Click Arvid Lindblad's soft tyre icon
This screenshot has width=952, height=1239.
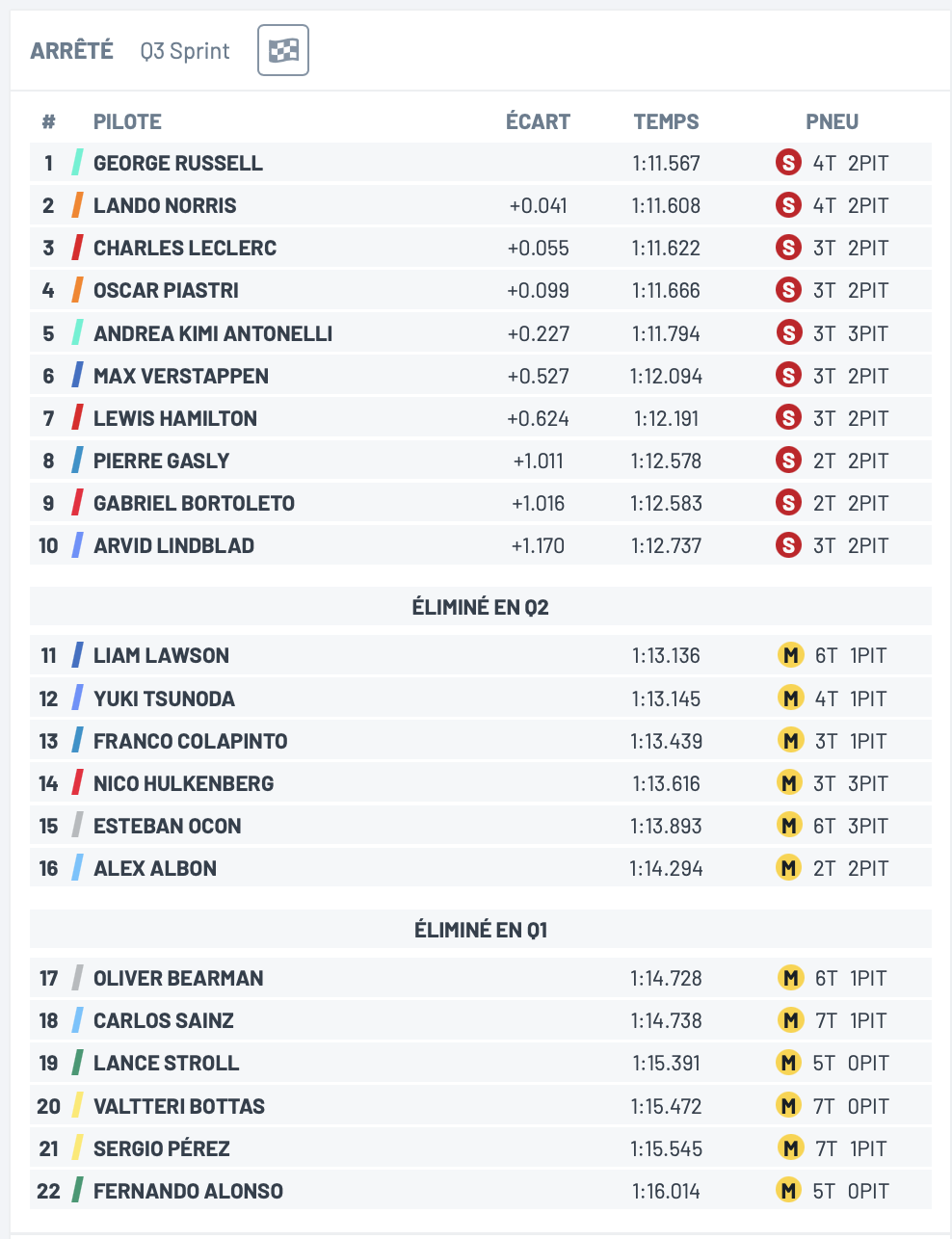pos(788,545)
